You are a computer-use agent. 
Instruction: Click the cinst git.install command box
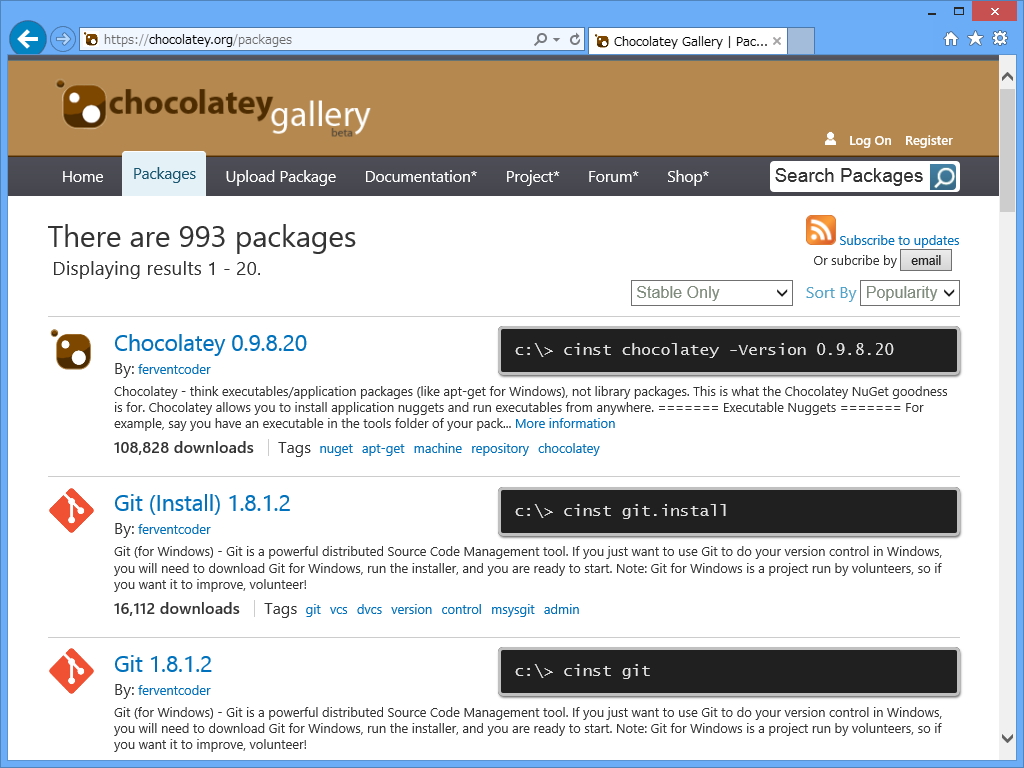(x=729, y=511)
